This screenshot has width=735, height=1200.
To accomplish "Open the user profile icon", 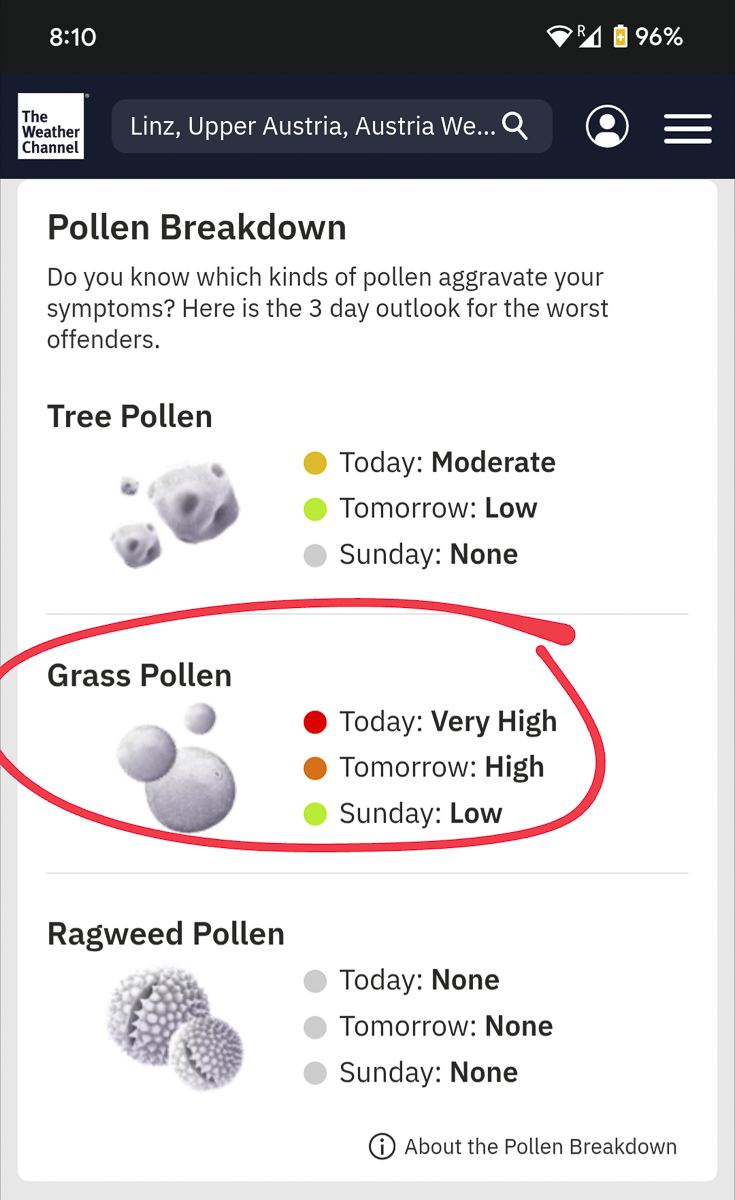I will point(607,127).
